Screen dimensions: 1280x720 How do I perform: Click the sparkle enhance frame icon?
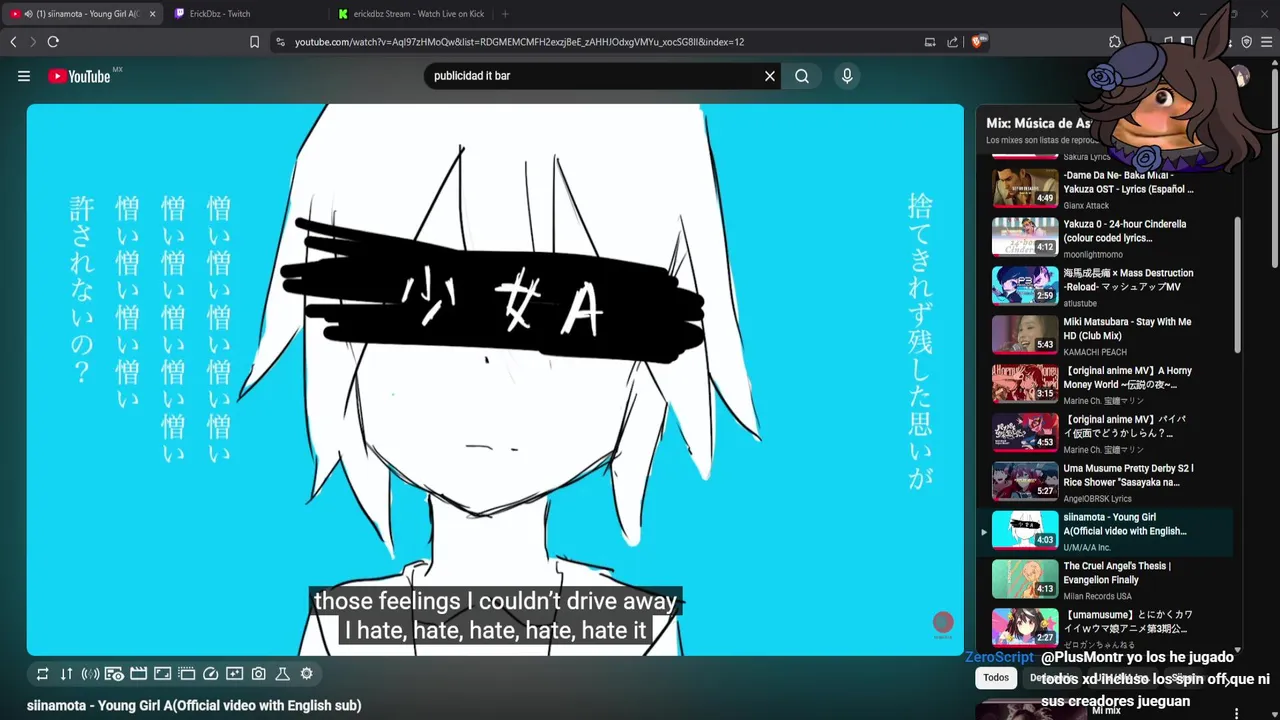tap(234, 674)
